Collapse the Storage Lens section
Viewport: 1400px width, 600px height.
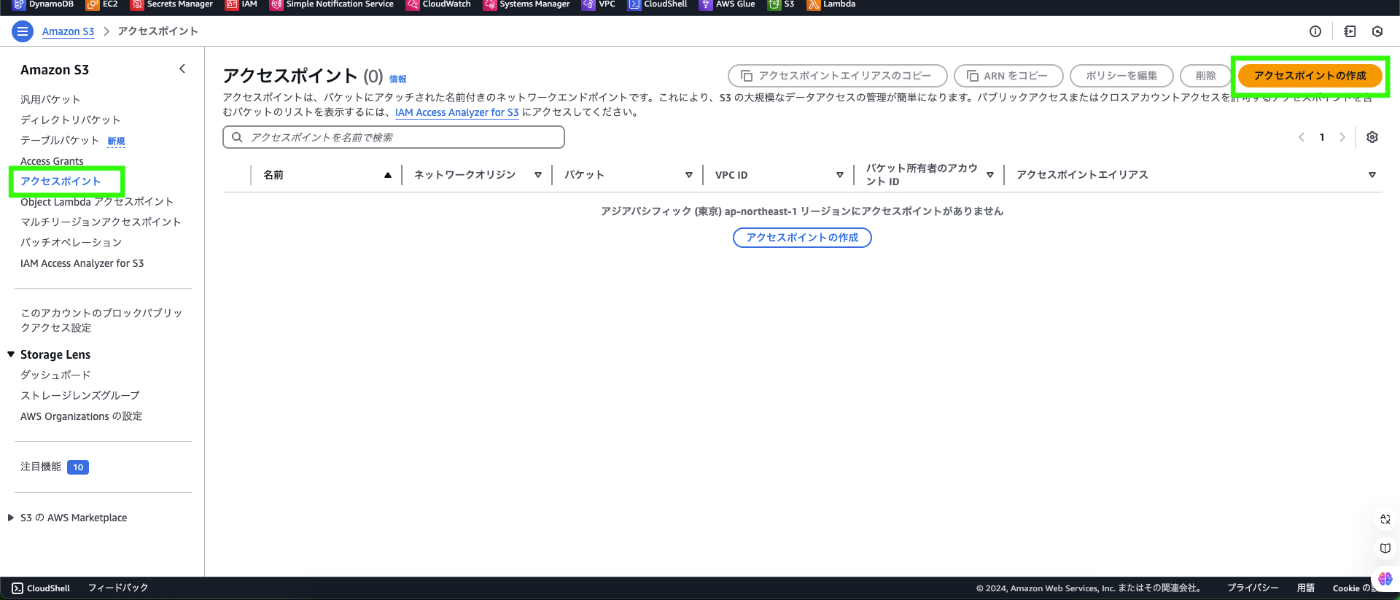pos(11,355)
